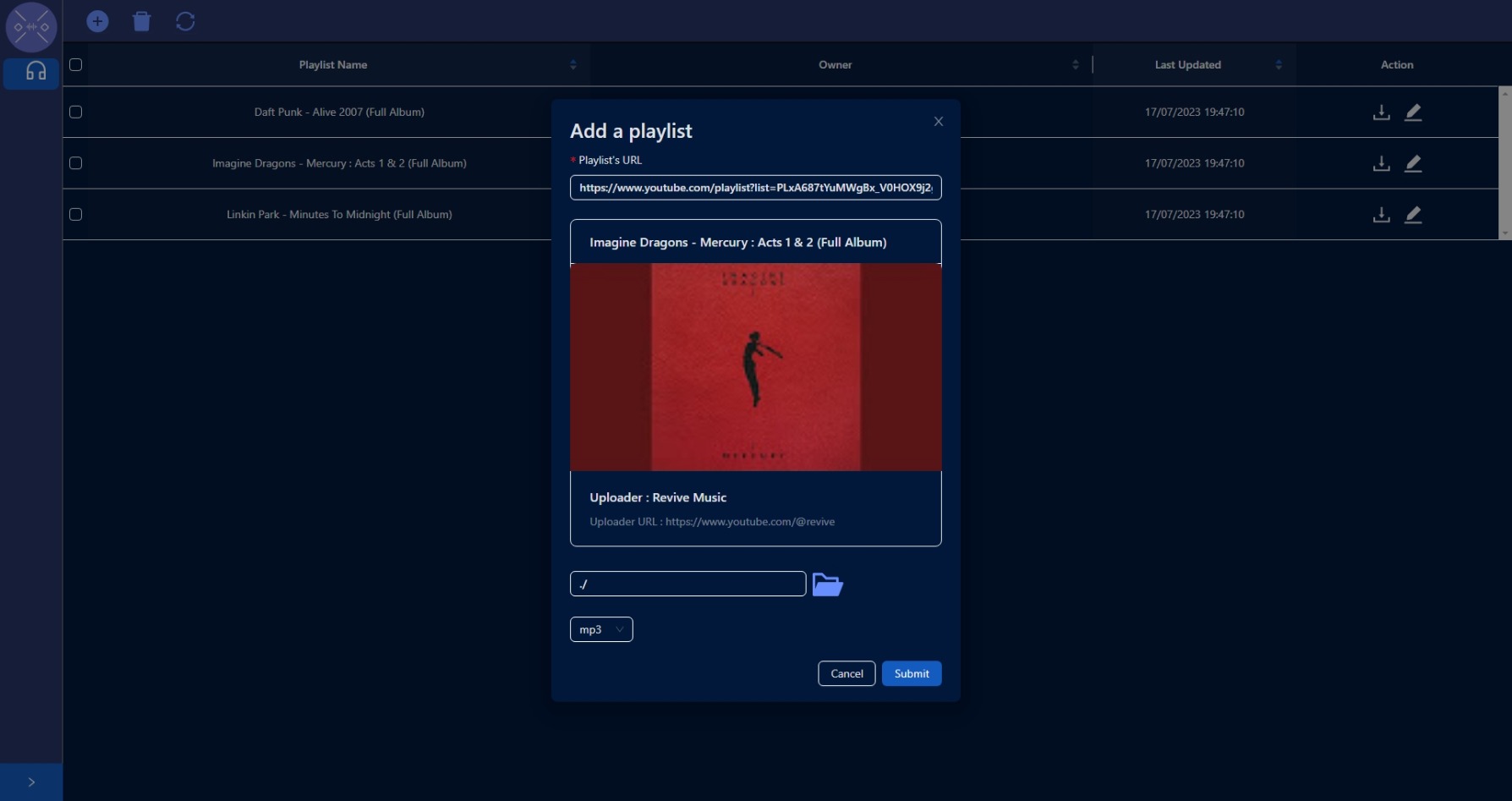1512x801 pixels.
Task: Sort by Last Updated column arrows
Action: coord(1279,65)
